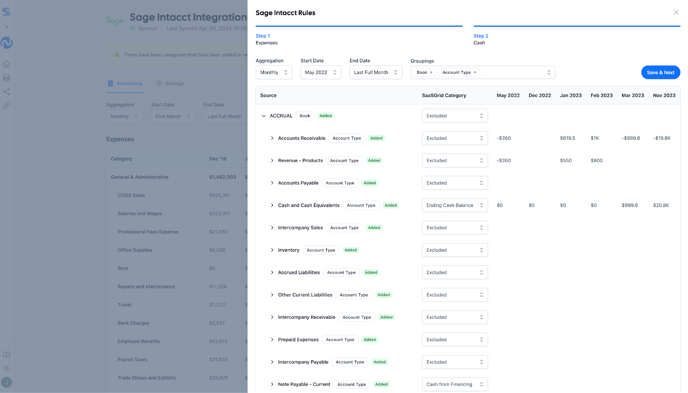The image size is (688, 393).
Task: Open the link icon in sidebar
Action: [7, 105]
